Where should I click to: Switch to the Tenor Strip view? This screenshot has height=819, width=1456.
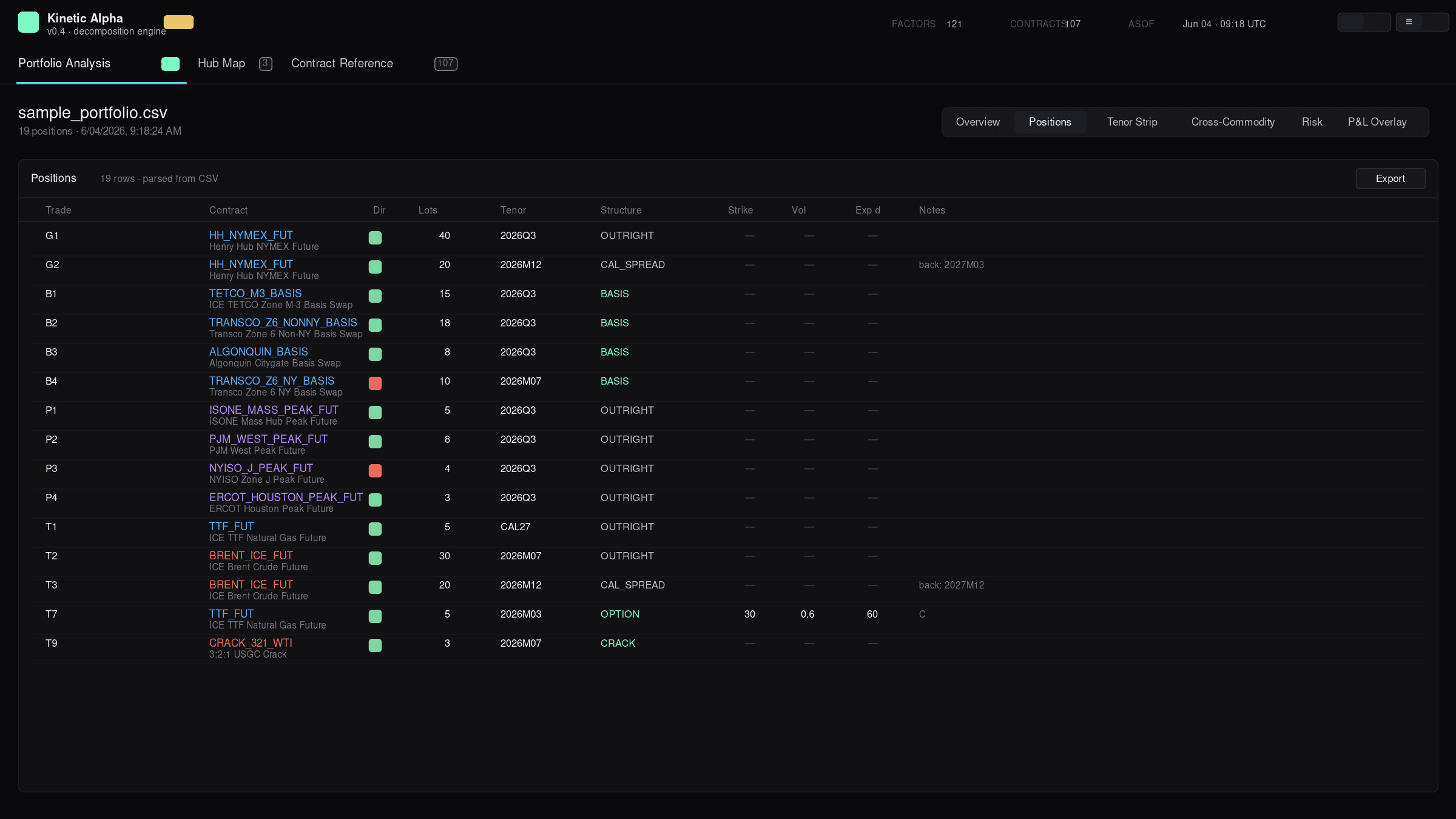1132,122
